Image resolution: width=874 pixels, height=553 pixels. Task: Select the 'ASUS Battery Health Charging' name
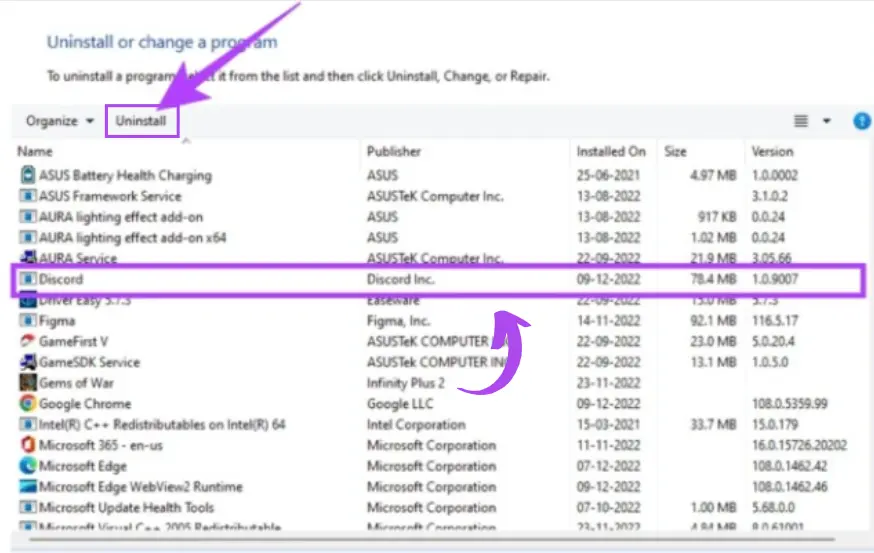(x=125, y=176)
